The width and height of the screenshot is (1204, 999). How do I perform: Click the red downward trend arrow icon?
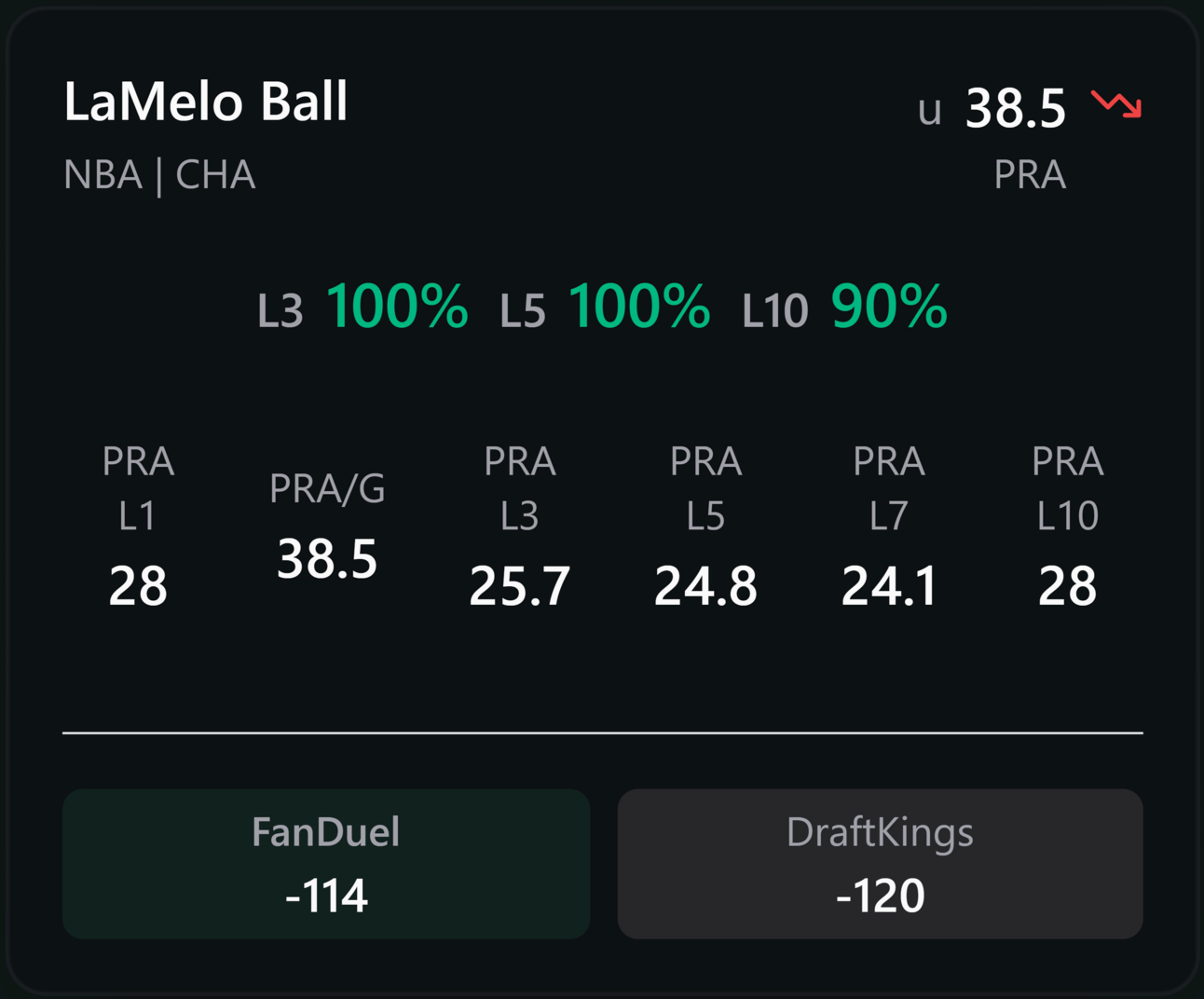pyautogui.click(x=1115, y=103)
